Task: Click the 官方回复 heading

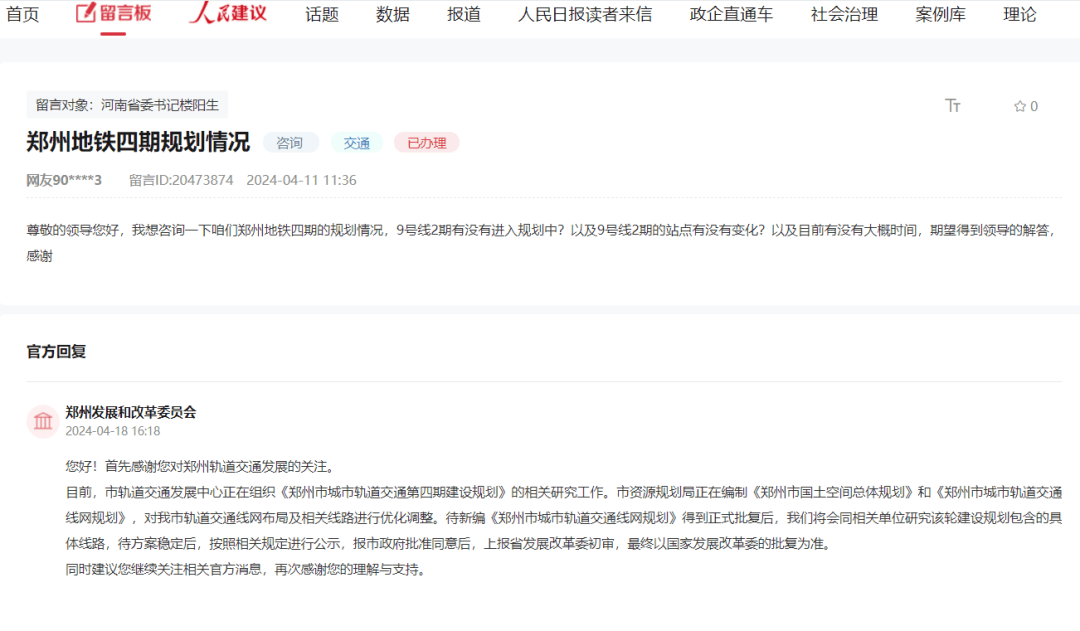Action: [x=56, y=351]
